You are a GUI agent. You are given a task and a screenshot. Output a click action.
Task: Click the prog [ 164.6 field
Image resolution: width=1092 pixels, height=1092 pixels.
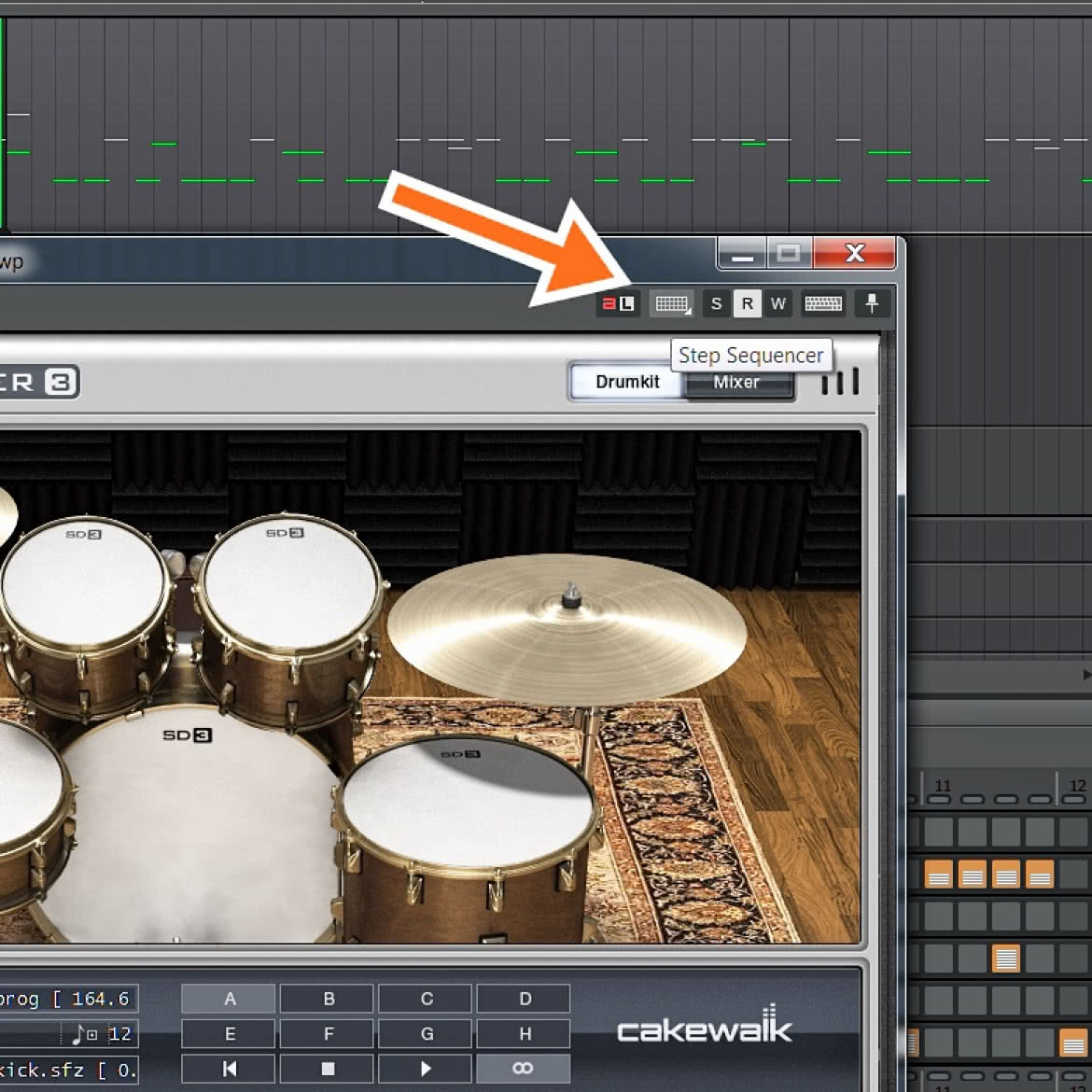pyautogui.click(x=68, y=999)
